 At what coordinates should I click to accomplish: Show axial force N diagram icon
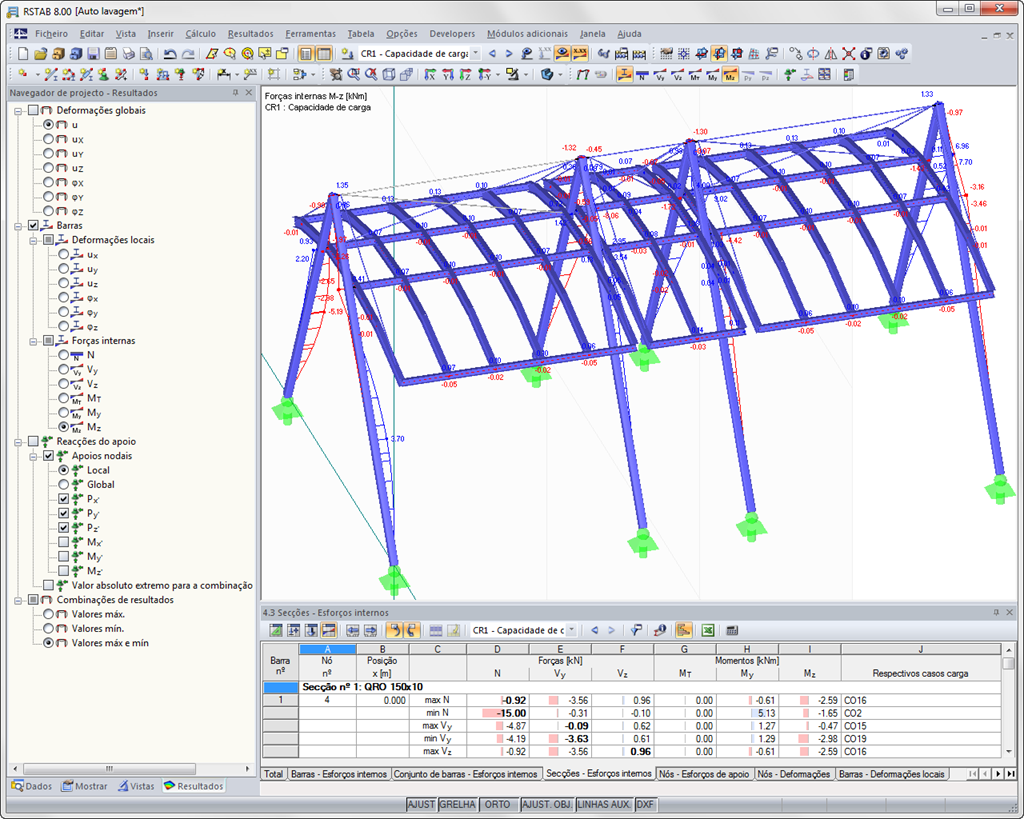[642, 74]
